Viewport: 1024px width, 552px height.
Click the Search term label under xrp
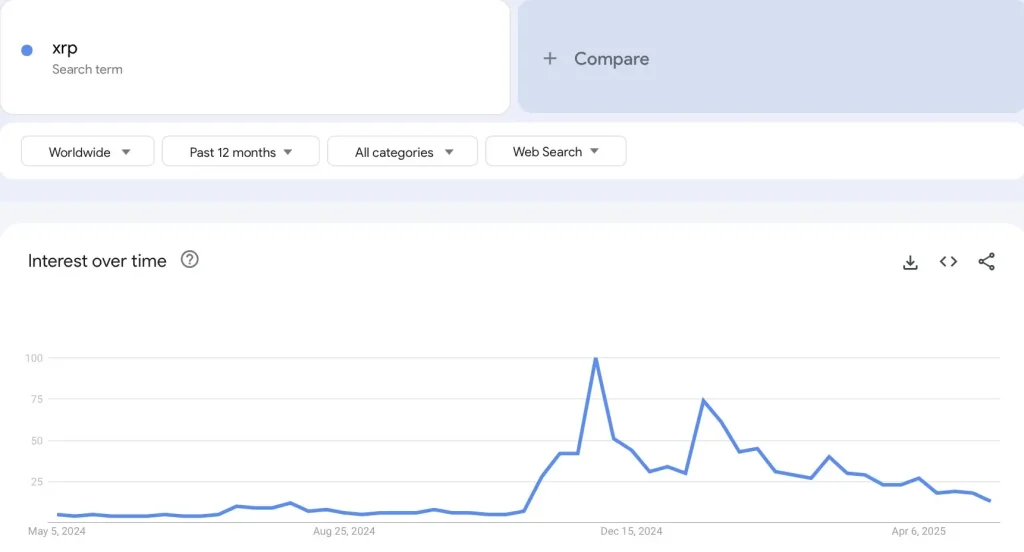(x=87, y=70)
